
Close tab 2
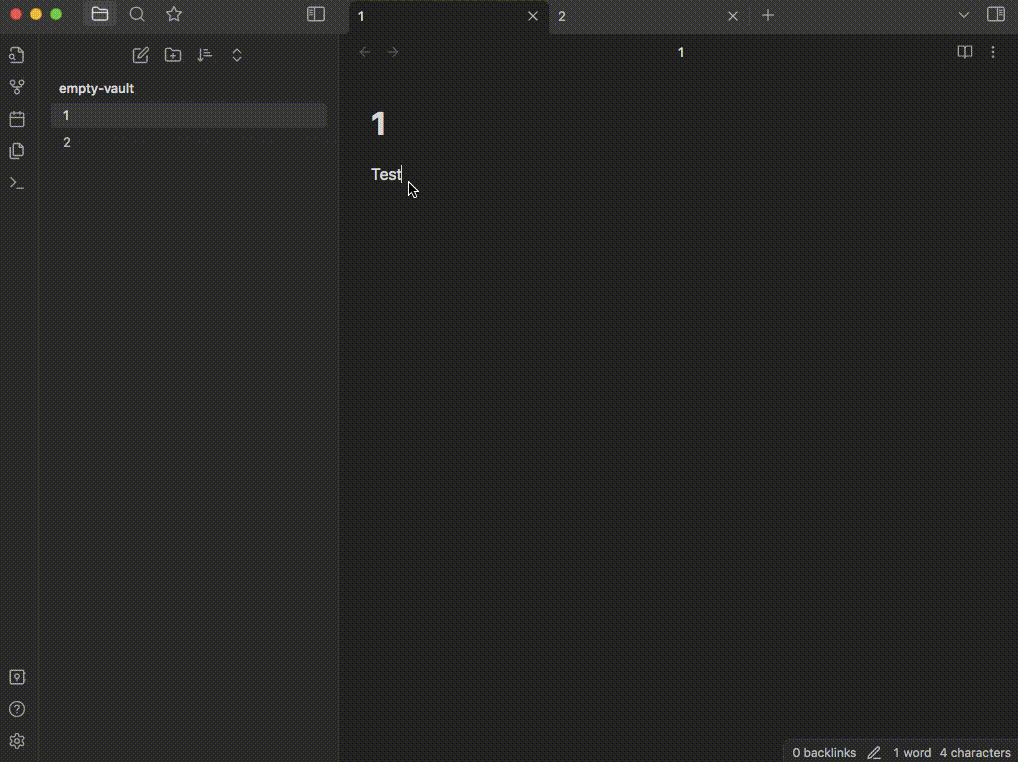tap(733, 16)
